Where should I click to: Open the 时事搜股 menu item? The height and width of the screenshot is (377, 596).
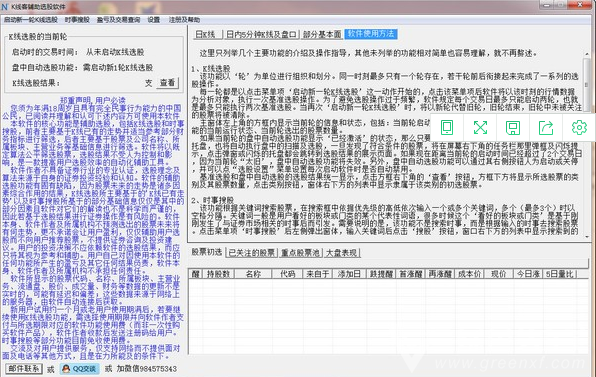pos(77,20)
